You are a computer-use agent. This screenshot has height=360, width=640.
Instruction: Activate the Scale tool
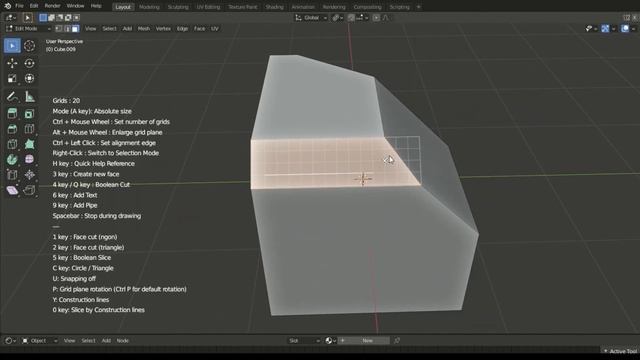(12, 78)
